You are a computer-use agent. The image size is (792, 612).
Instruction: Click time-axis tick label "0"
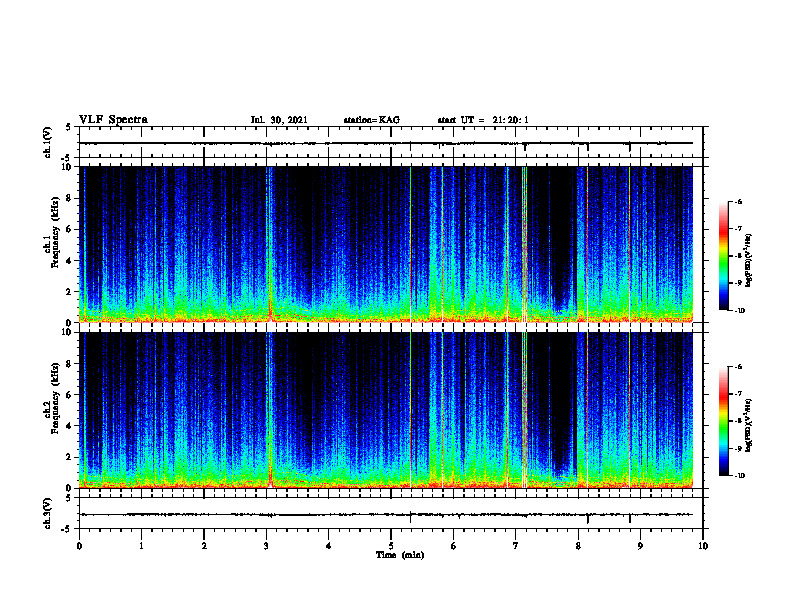(x=79, y=546)
